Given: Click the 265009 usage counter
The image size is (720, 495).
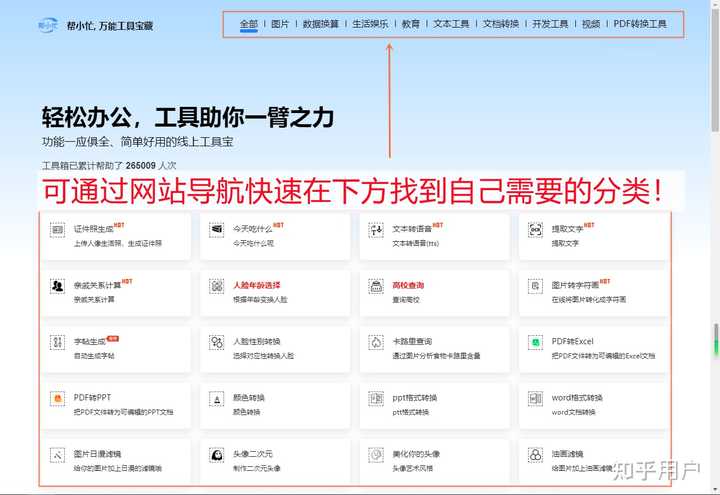Looking at the screenshot, I should click(x=141, y=165).
